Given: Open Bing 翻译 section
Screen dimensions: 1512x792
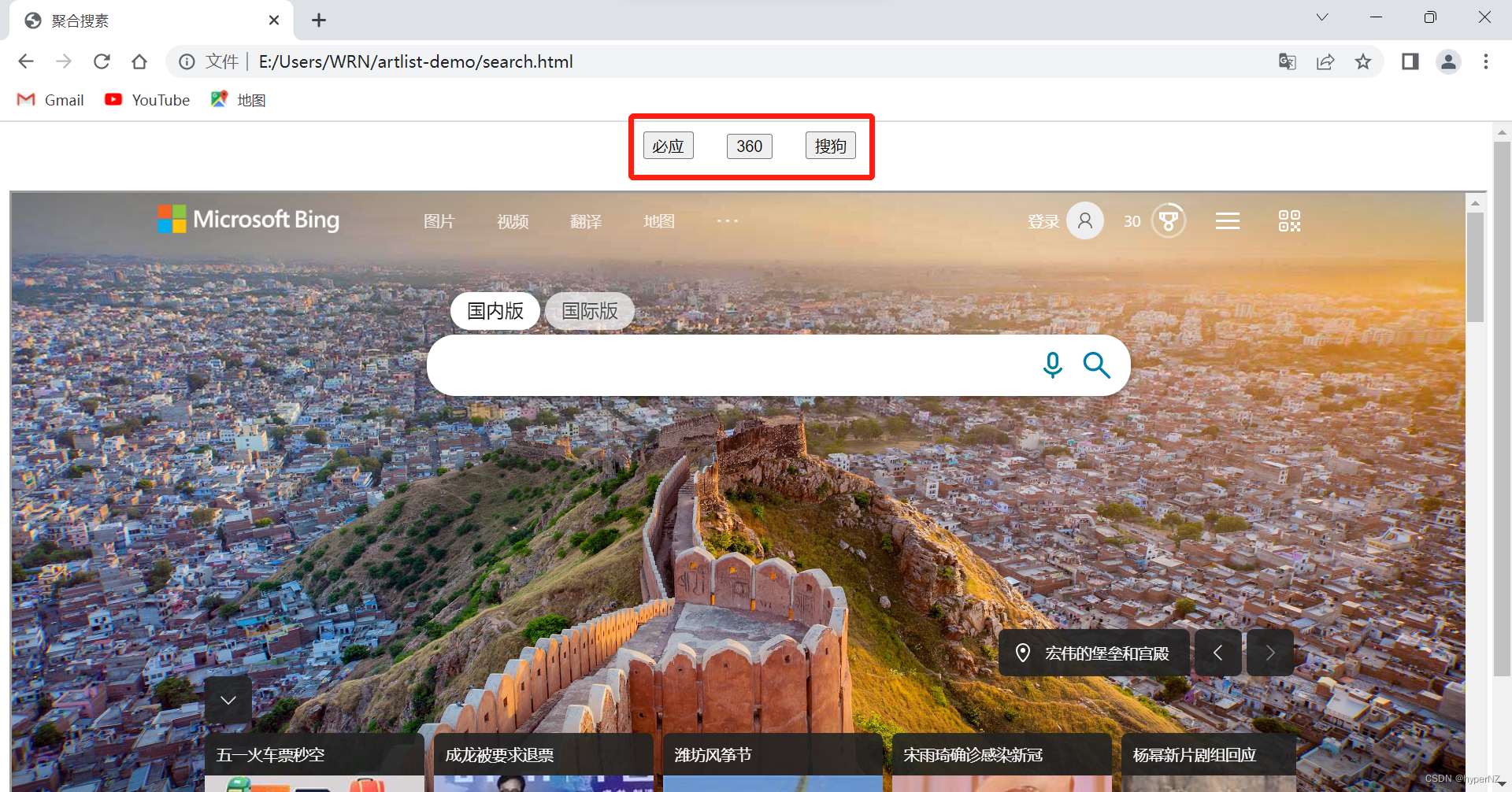Looking at the screenshot, I should coord(586,221).
